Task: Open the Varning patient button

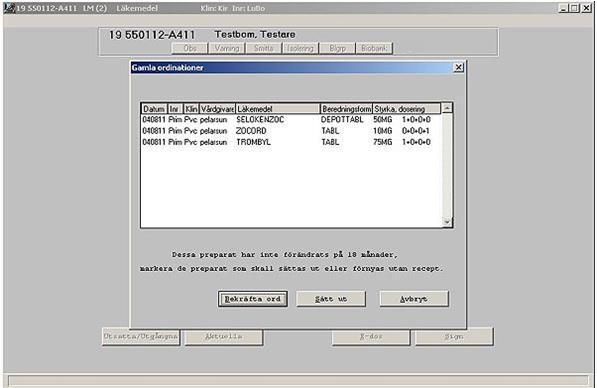Action: point(227,48)
